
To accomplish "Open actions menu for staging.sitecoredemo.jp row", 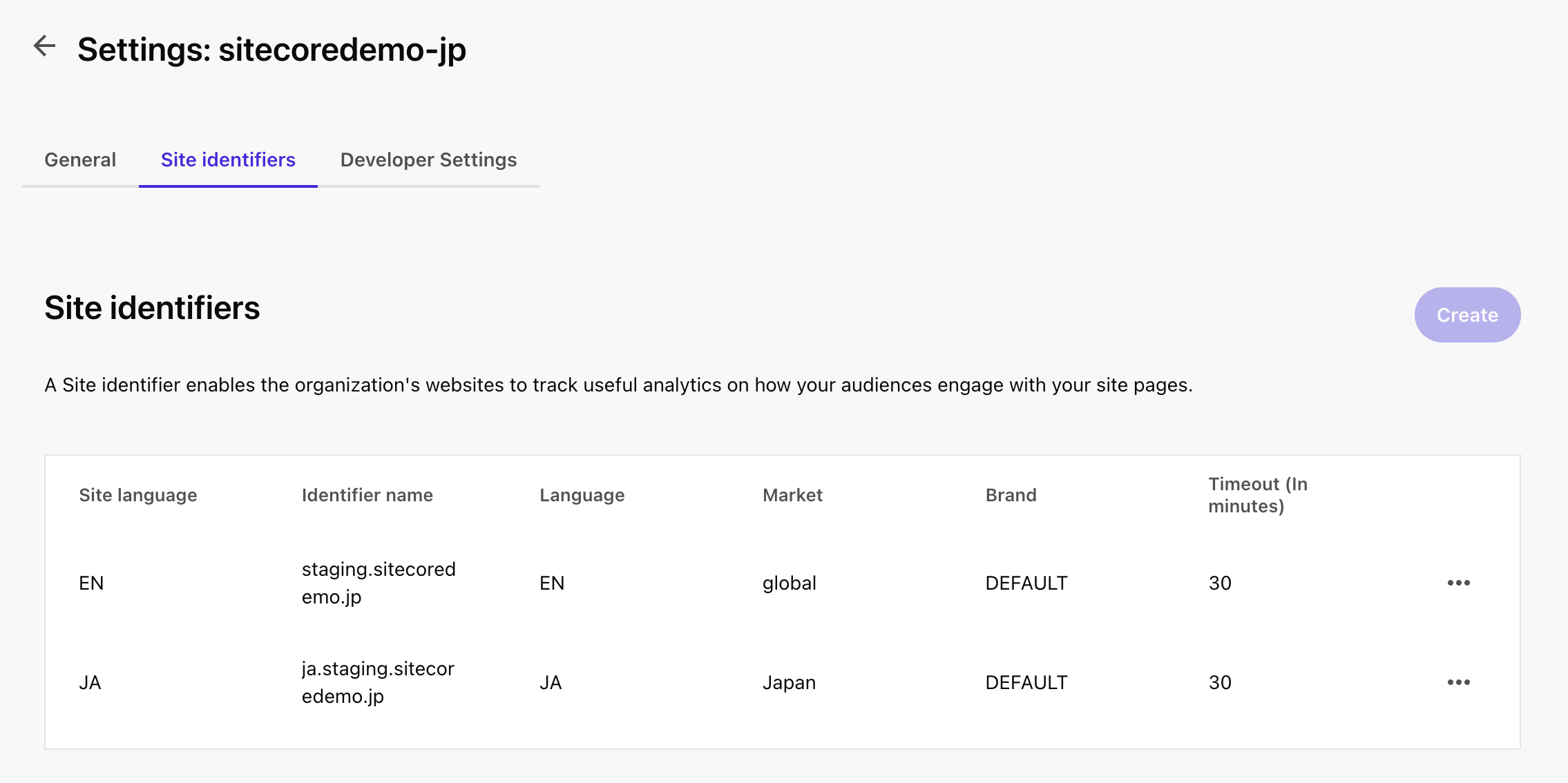I will tap(1458, 583).
